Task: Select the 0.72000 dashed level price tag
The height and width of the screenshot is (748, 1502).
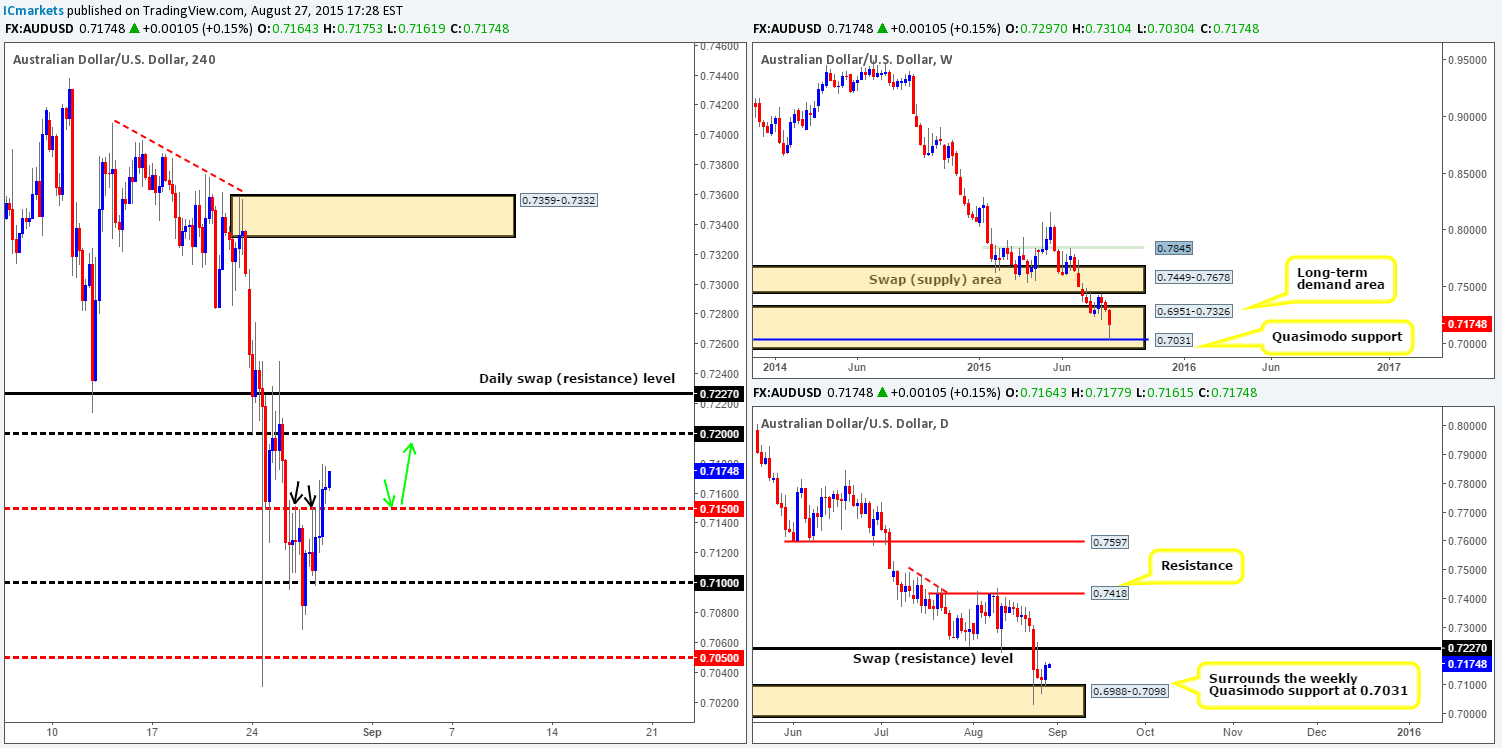Action: tap(718, 433)
